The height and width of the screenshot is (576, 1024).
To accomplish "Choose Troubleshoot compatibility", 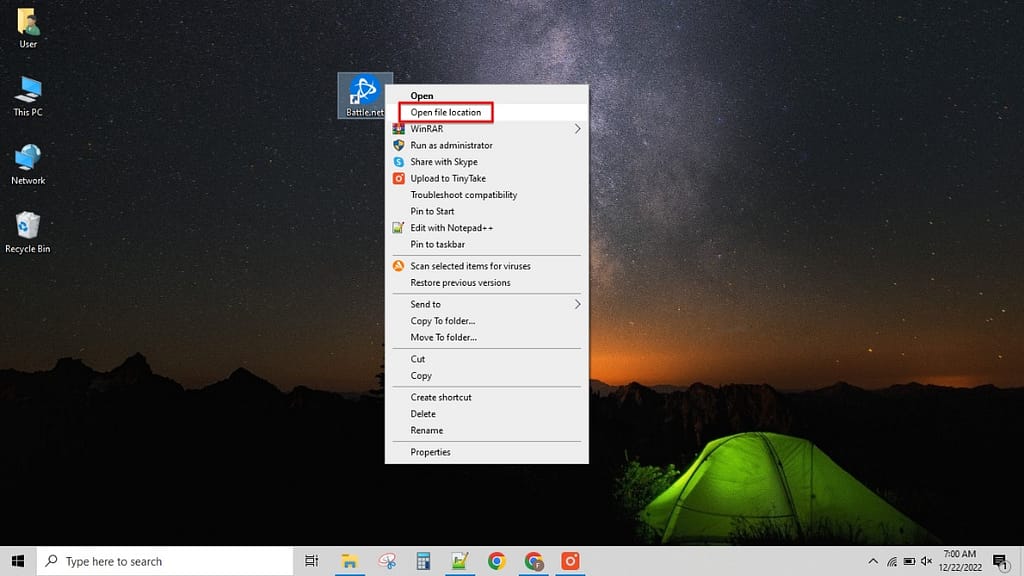I will click(487, 195).
